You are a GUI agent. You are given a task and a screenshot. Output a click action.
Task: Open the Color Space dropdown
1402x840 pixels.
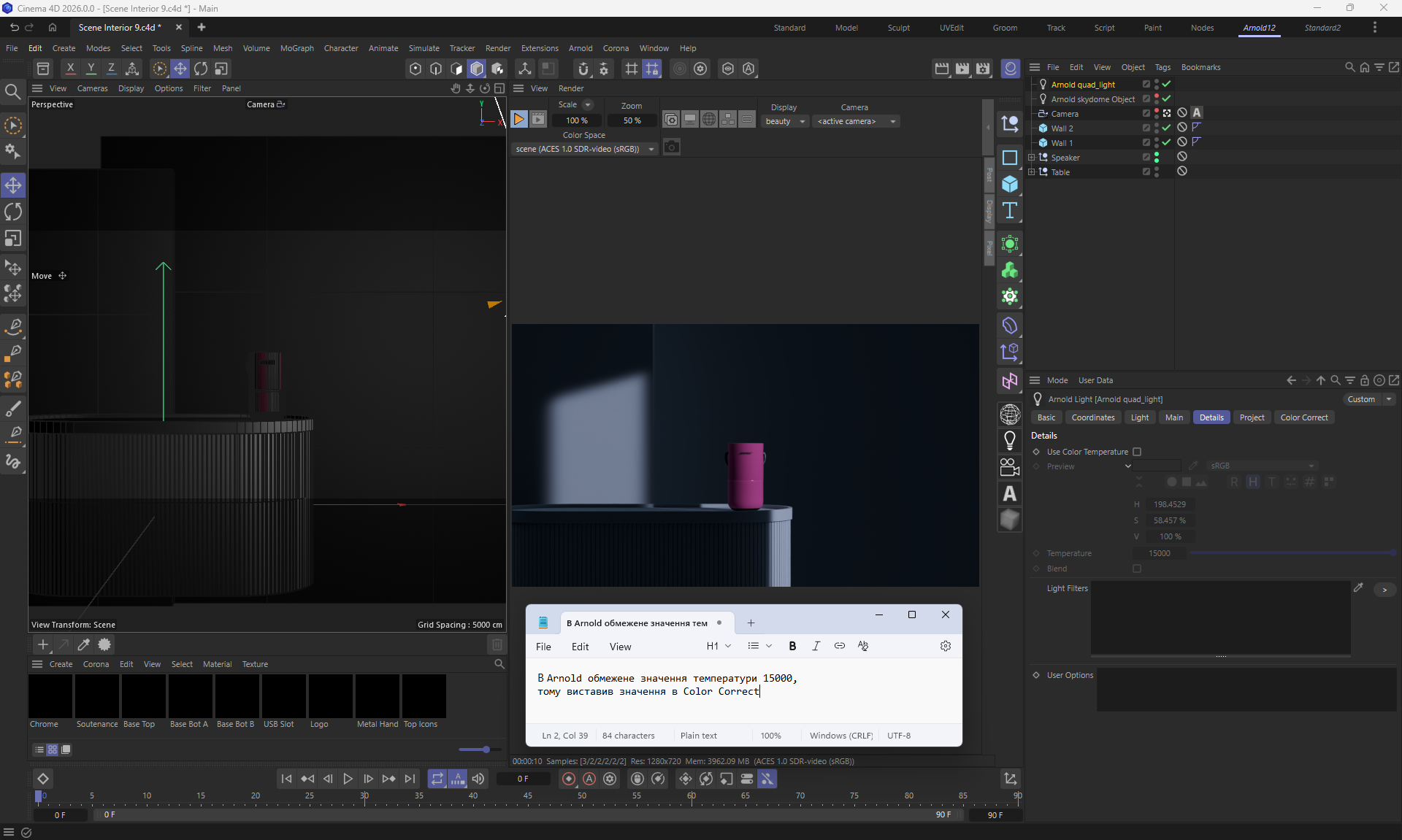click(x=584, y=149)
